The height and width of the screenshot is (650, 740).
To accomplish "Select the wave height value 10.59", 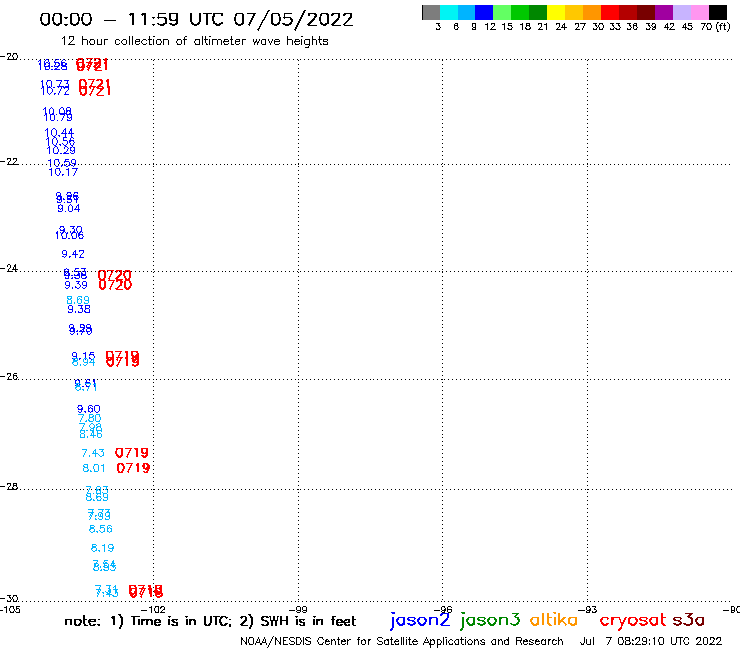I will 62,163.
